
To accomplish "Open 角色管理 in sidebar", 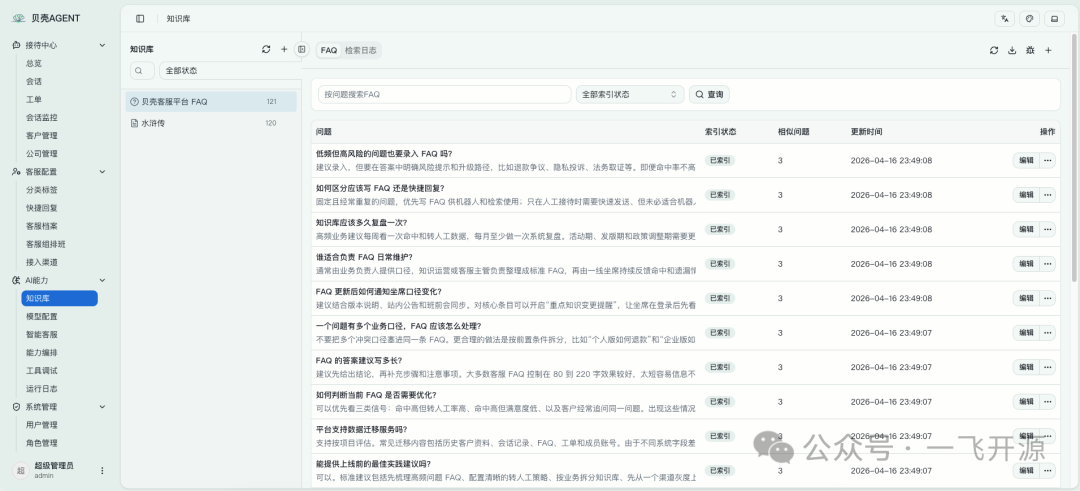I will [41, 443].
